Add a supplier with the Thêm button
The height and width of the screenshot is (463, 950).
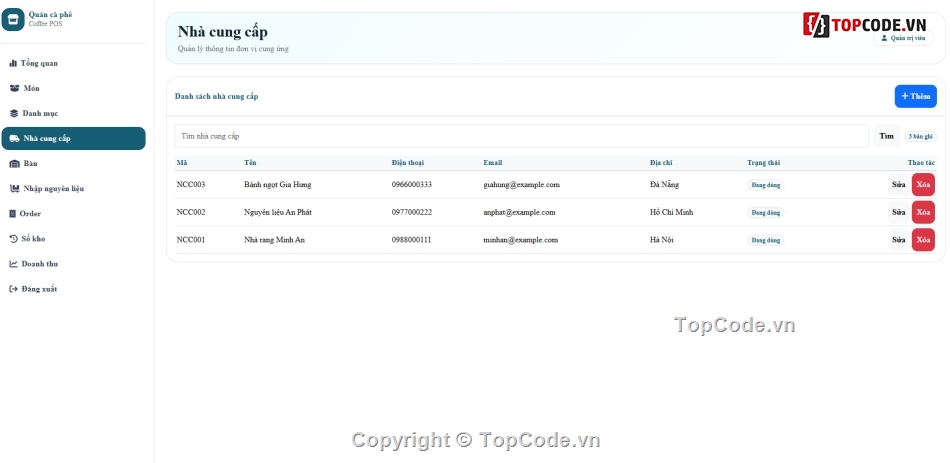coord(915,96)
